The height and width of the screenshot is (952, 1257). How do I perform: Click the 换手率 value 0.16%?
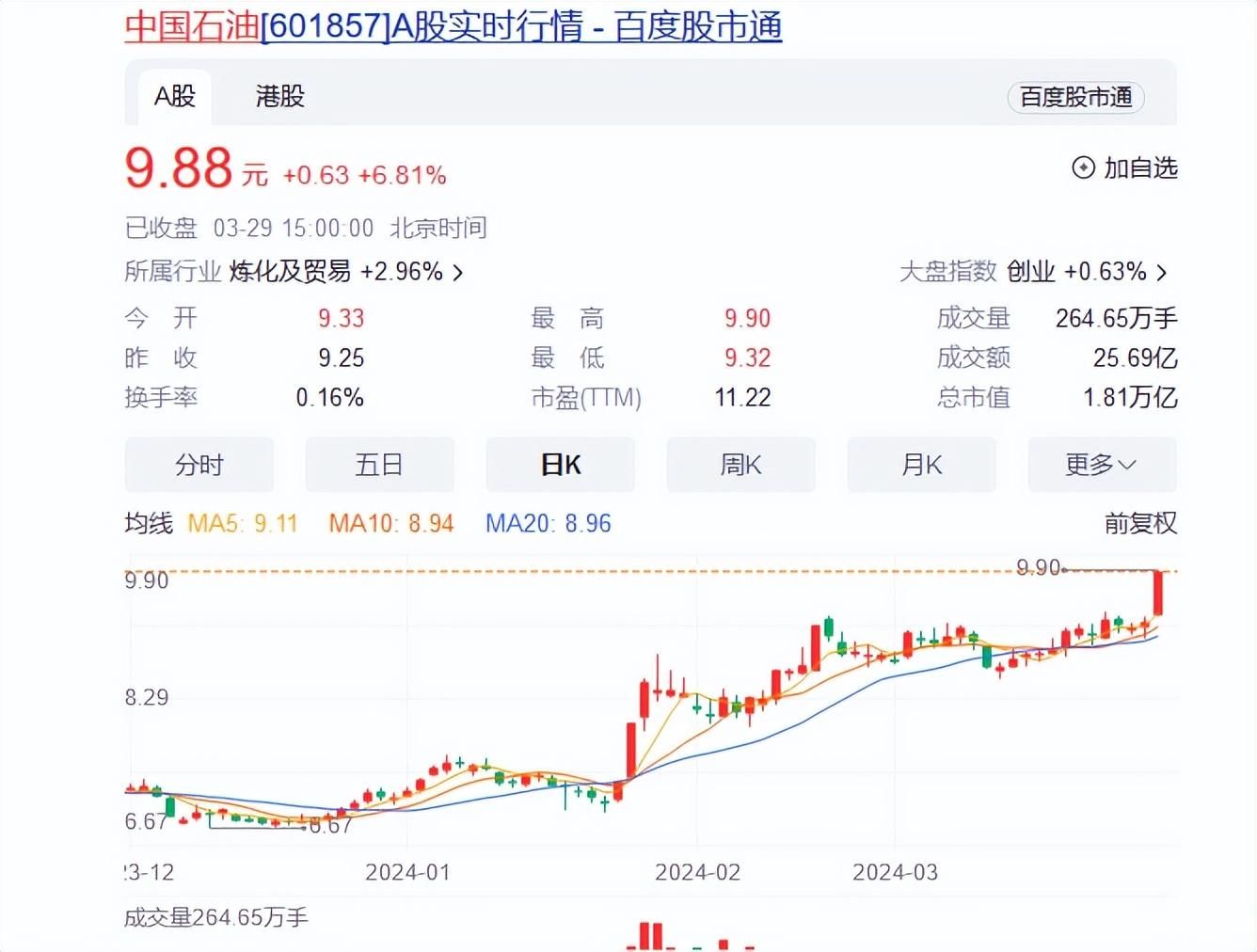(x=330, y=397)
